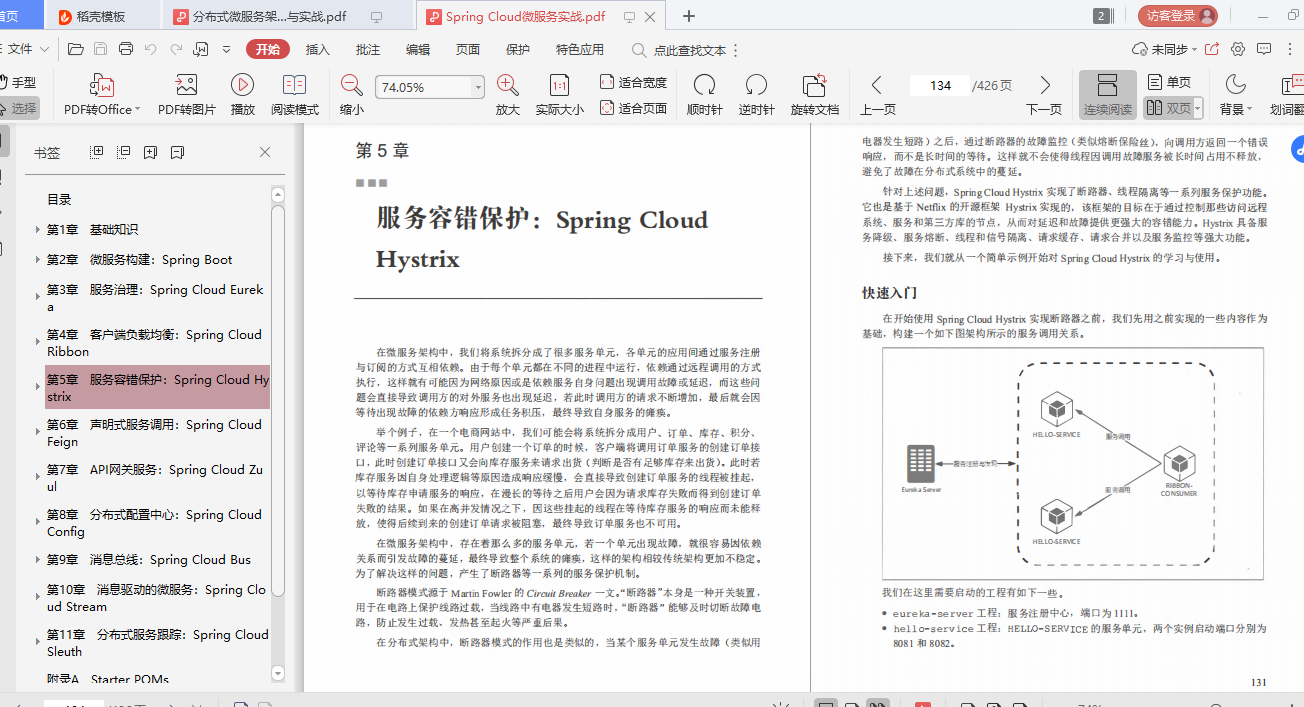
Task: Open the 旋转文档 tool
Action: [x=814, y=96]
